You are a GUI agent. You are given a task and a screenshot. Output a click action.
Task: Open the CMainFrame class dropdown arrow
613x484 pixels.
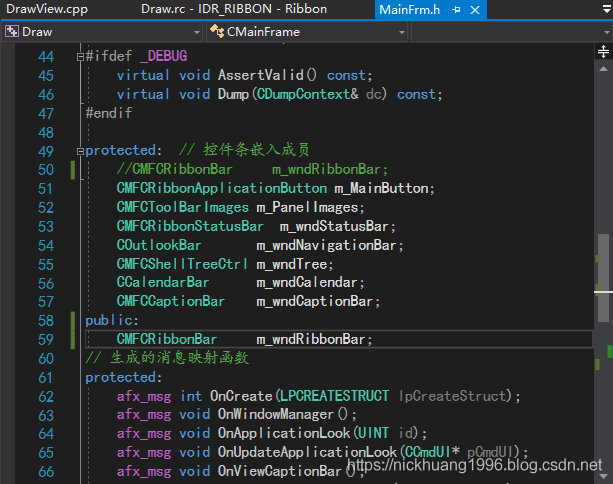point(400,31)
